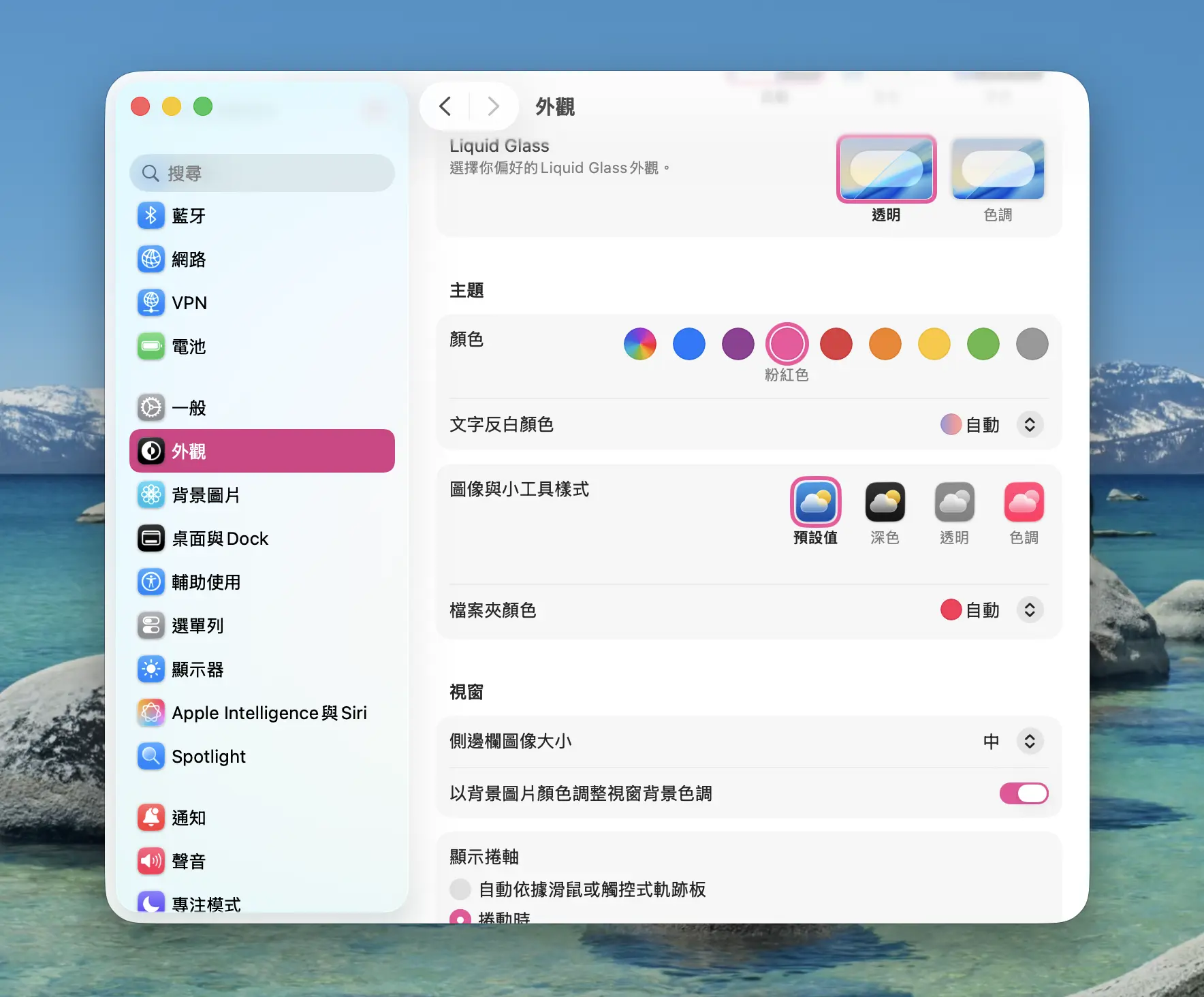The image size is (1204, 997).
Task: Pick the pink 粉紅色 accent color
Action: [x=787, y=344]
